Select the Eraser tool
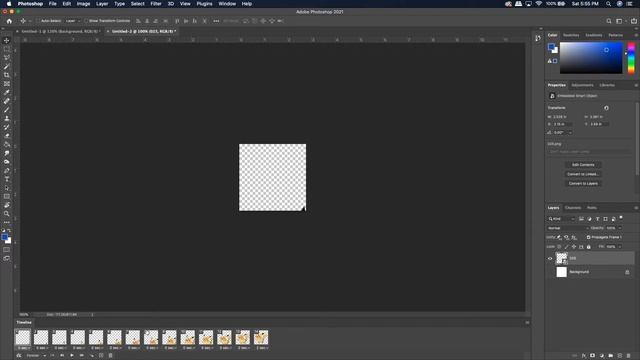 (7, 136)
